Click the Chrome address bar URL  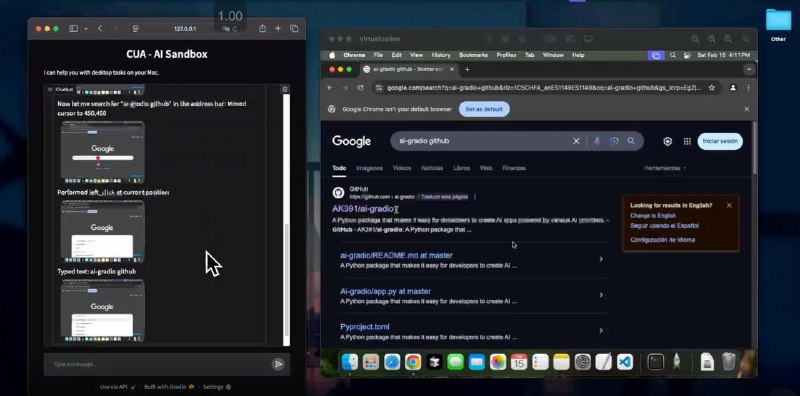click(x=544, y=88)
